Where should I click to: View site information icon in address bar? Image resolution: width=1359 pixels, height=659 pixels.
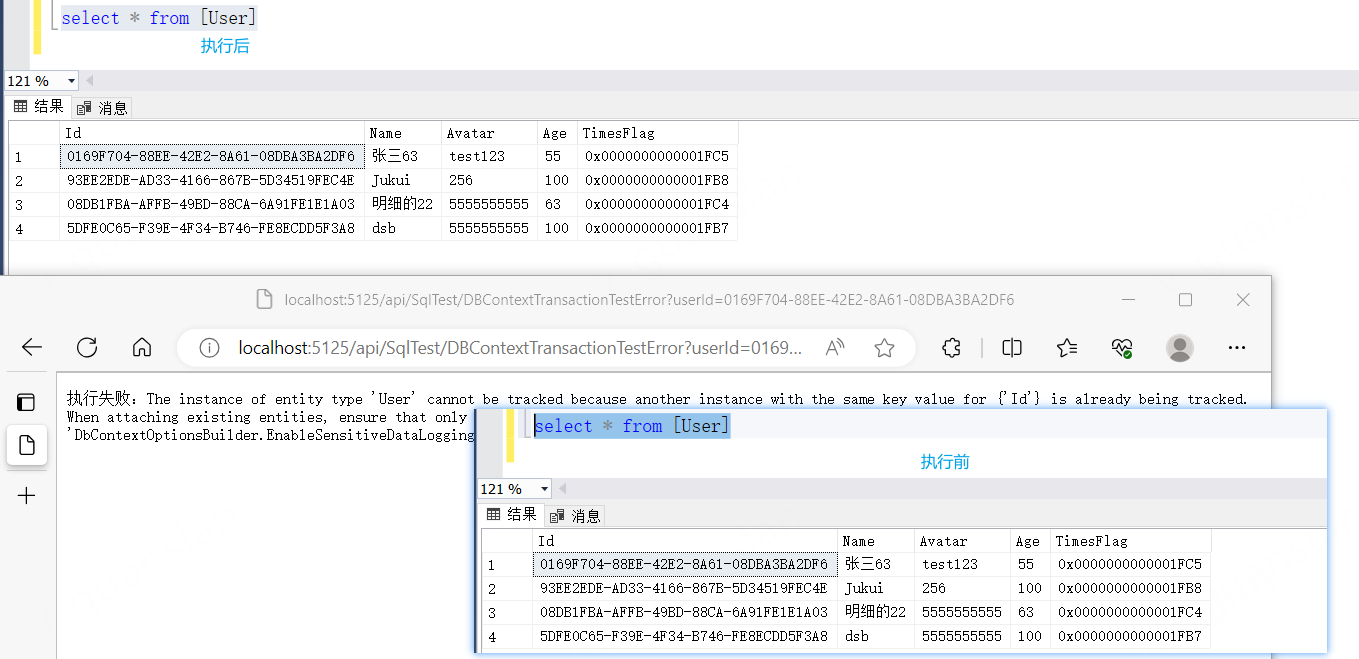click(x=209, y=348)
